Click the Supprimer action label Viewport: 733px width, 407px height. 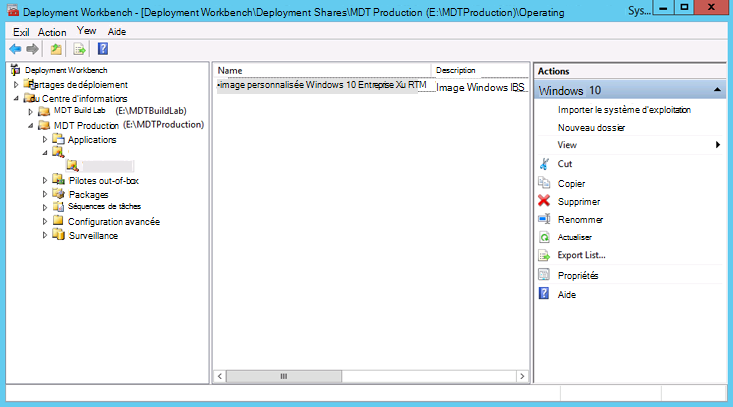[x=579, y=201]
